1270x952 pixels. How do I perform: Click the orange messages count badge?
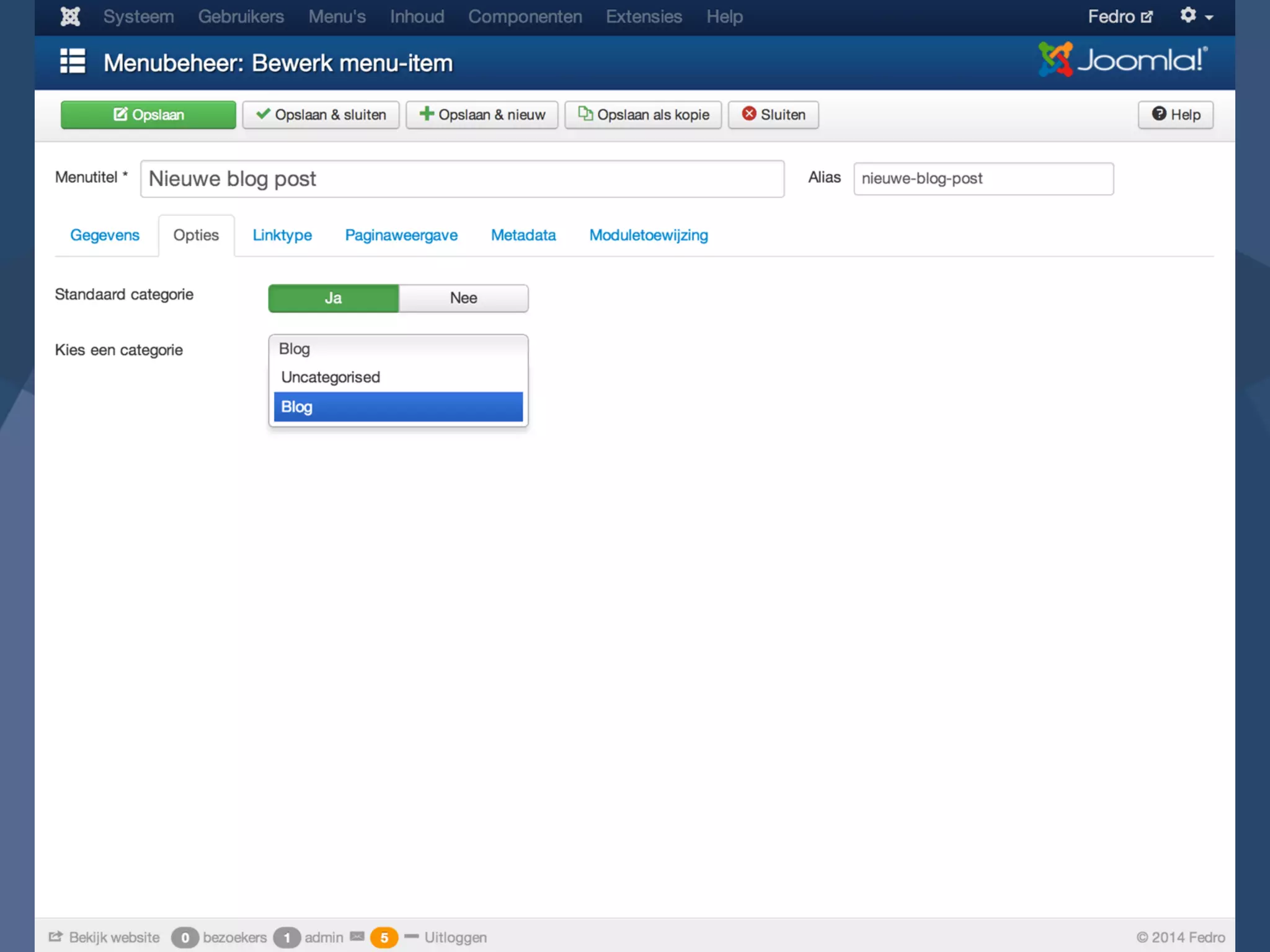[x=384, y=937]
